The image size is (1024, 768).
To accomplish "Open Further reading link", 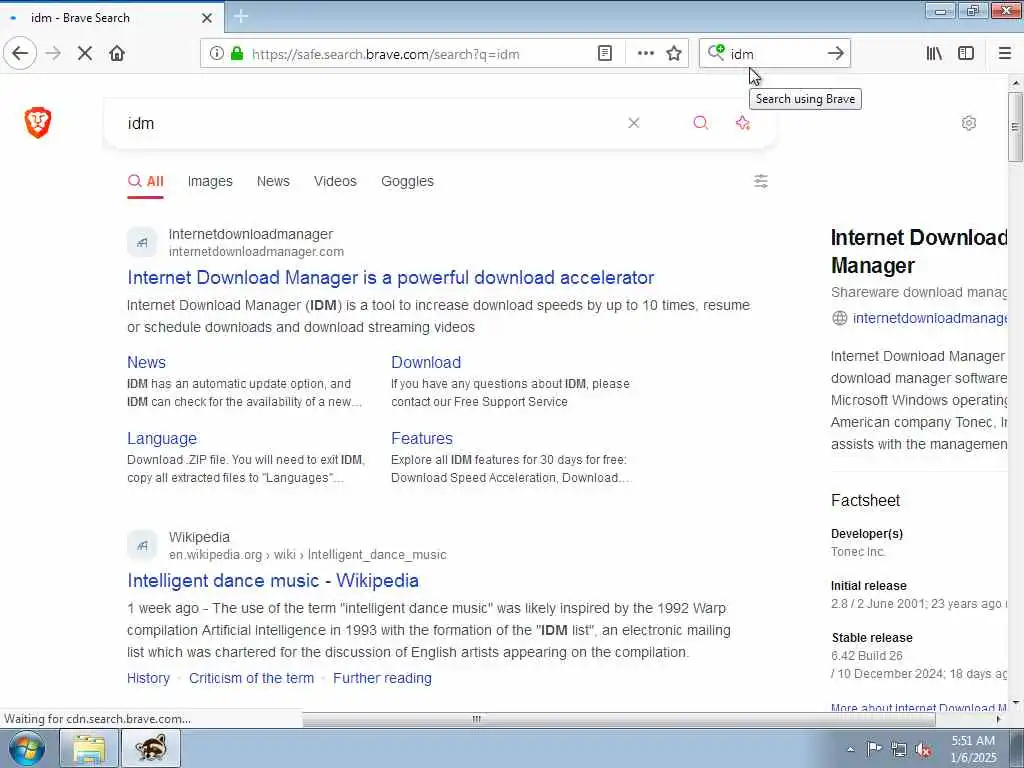I will (x=382, y=678).
